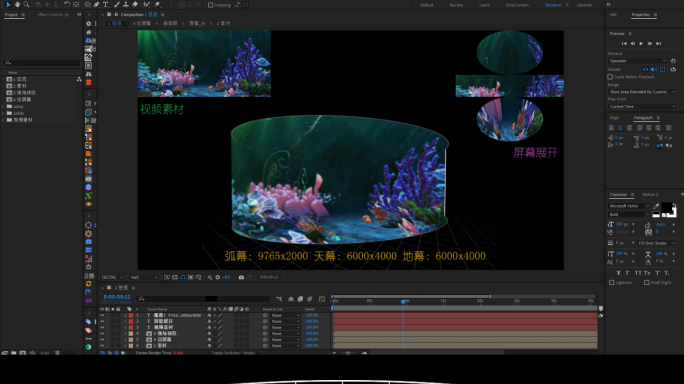The width and height of the screenshot is (684, 384).
Task: Switch to the Align tab
Action: point(614,118)
